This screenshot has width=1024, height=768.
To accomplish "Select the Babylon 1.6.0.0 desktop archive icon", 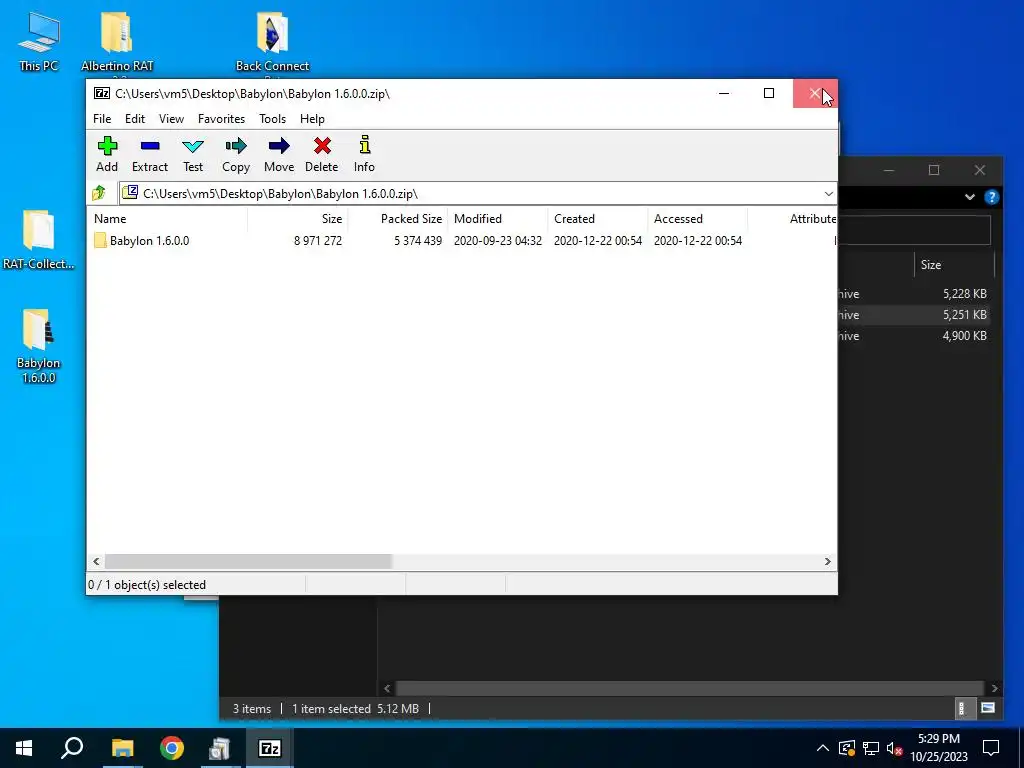I will coord(39,346).
